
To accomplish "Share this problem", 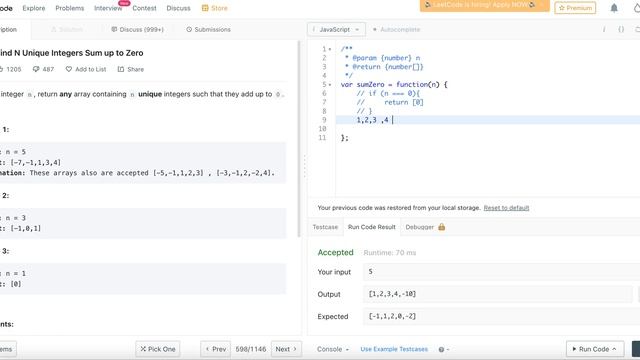I will pos(131,69).
